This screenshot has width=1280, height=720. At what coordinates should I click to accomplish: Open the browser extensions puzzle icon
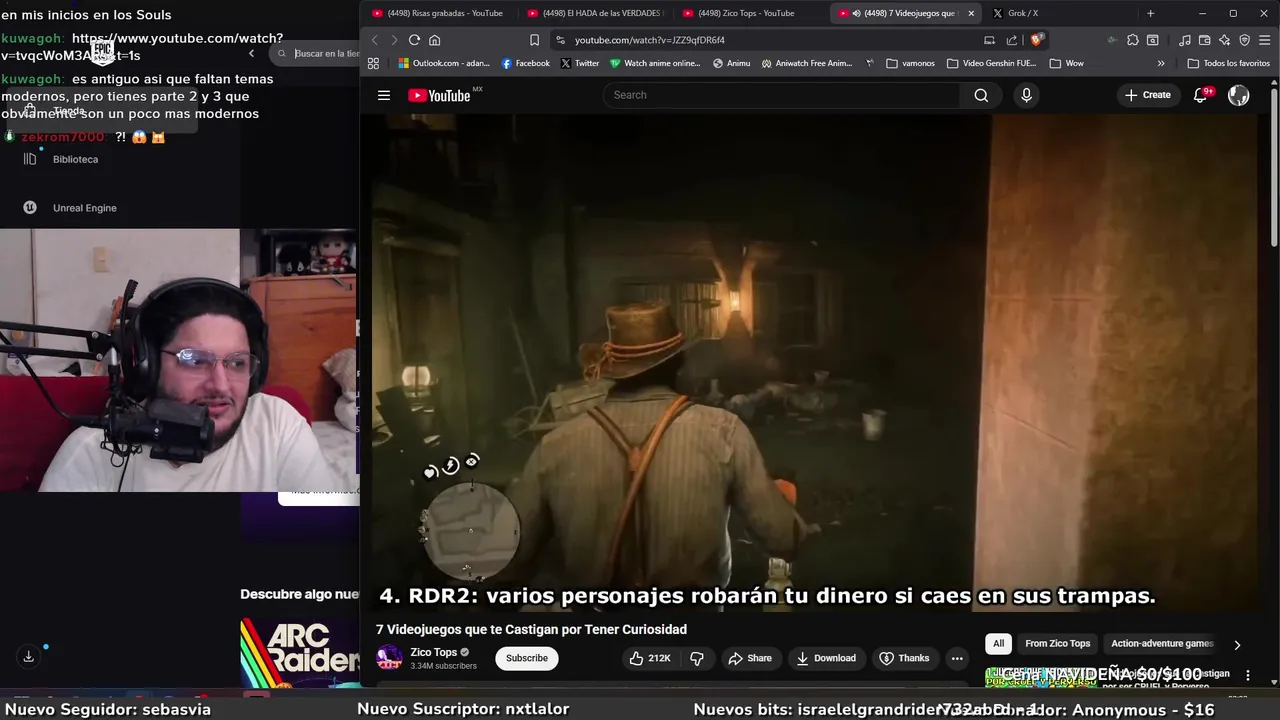click(1132, 40)
